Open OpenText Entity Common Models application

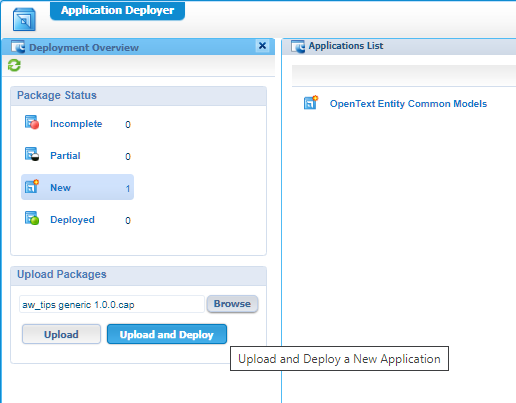[x=408, y=104]
